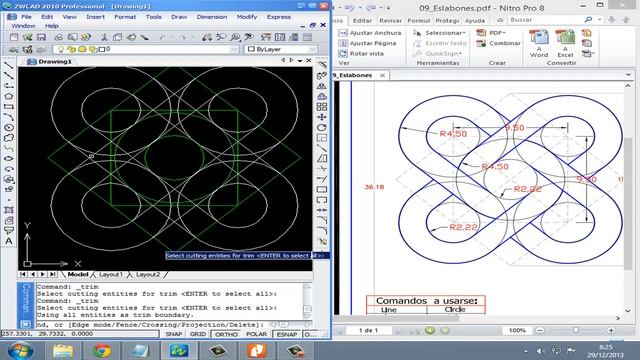This screenshot has height=360, width=640.
Task: Select the Mirror tool in ZWCAD modify toolbar
Action: [322, 86]
